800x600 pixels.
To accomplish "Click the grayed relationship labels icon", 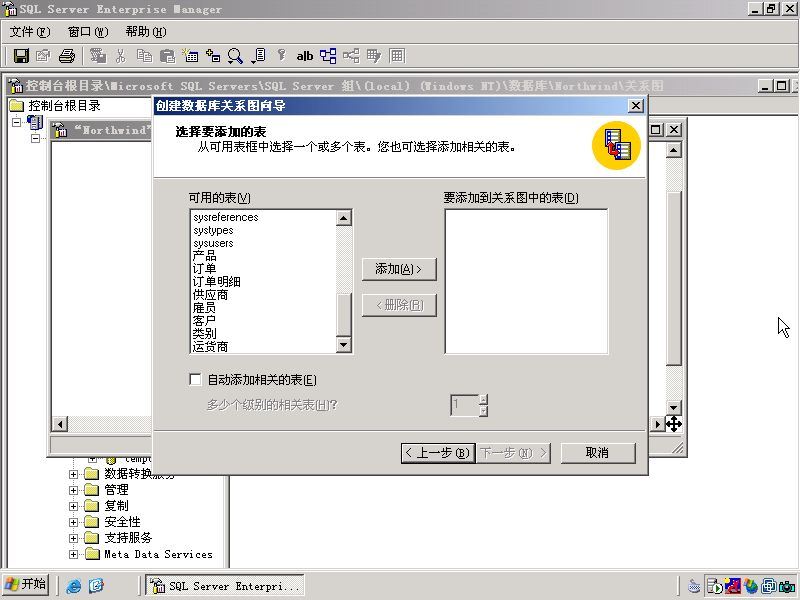I will click(x=351, y=56).
